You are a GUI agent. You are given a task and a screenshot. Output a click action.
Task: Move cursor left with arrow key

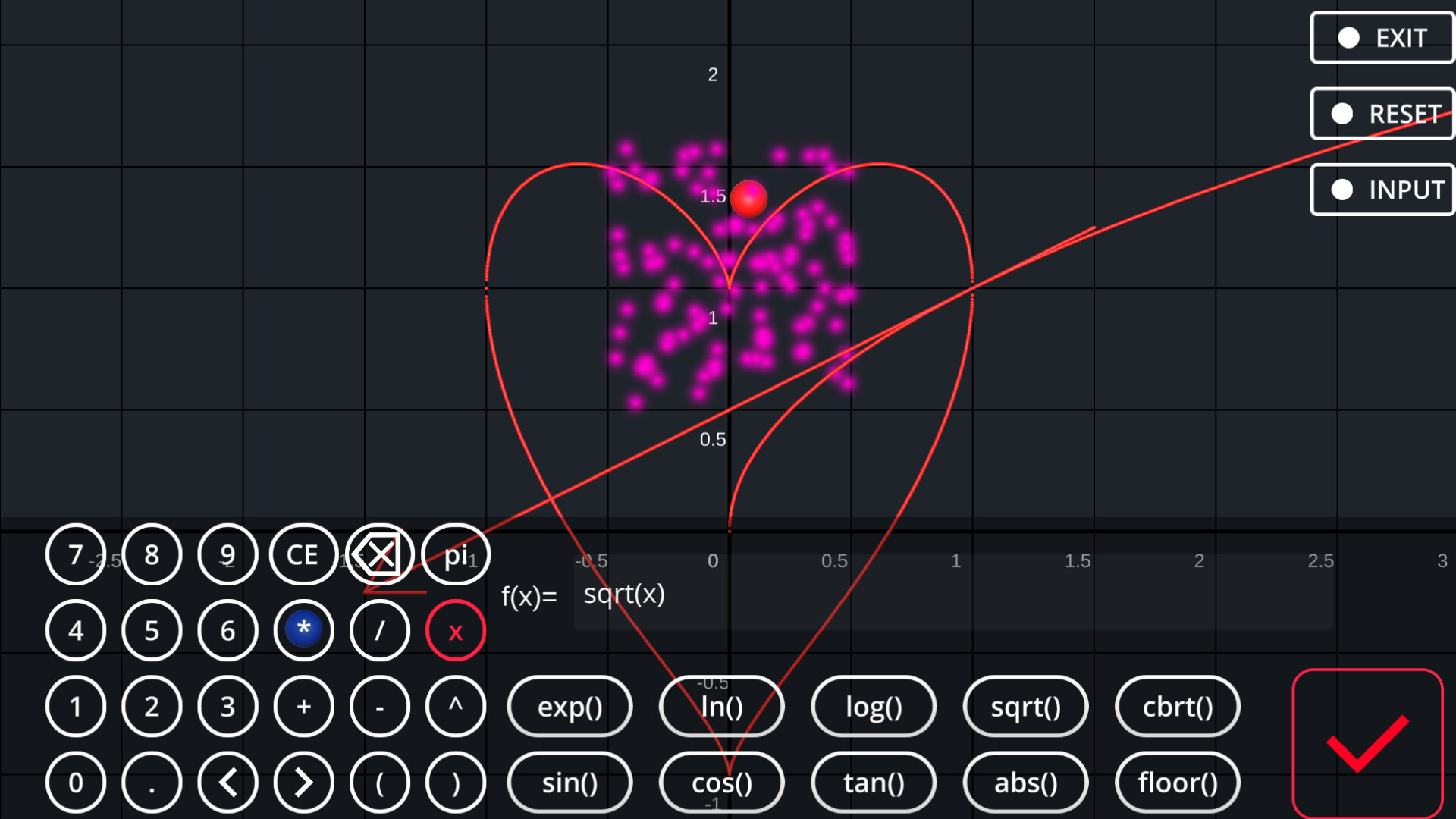227,782
